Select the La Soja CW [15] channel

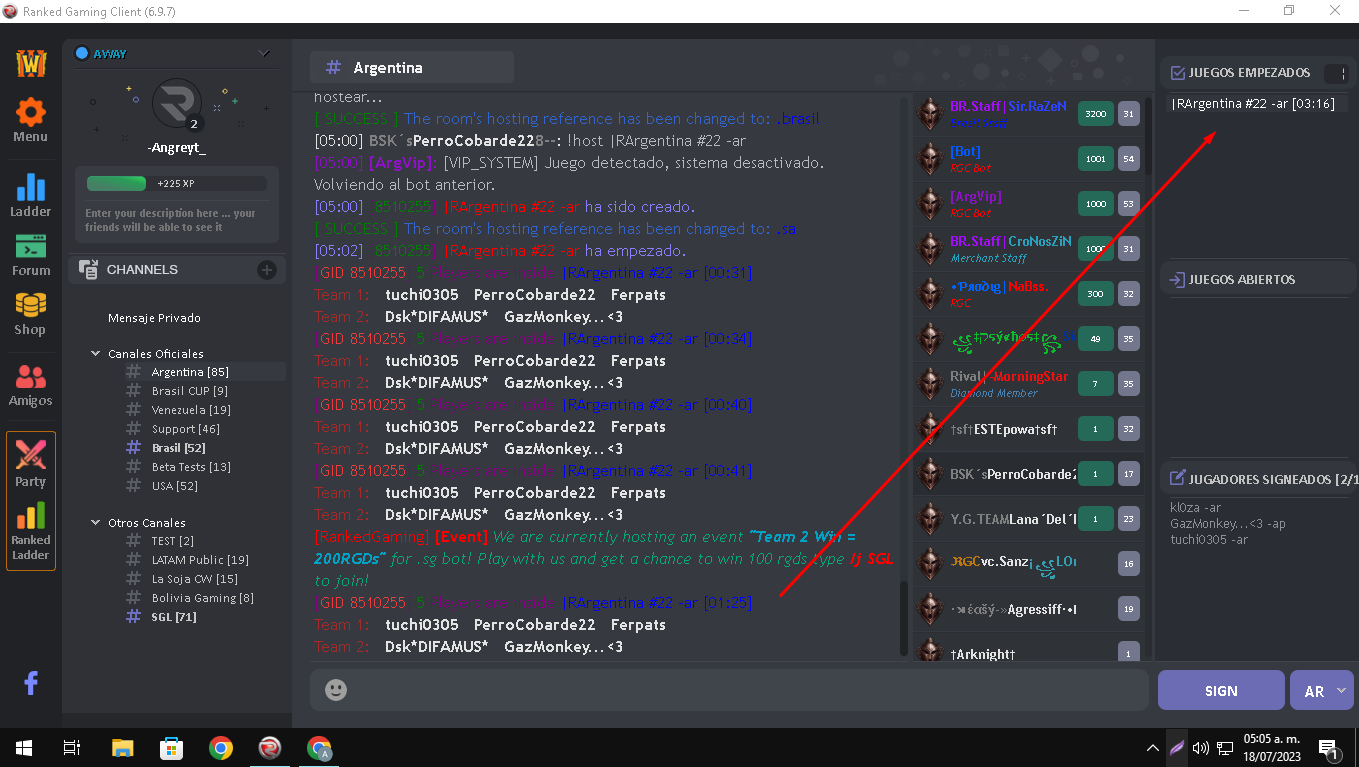(x=194, y=579)
